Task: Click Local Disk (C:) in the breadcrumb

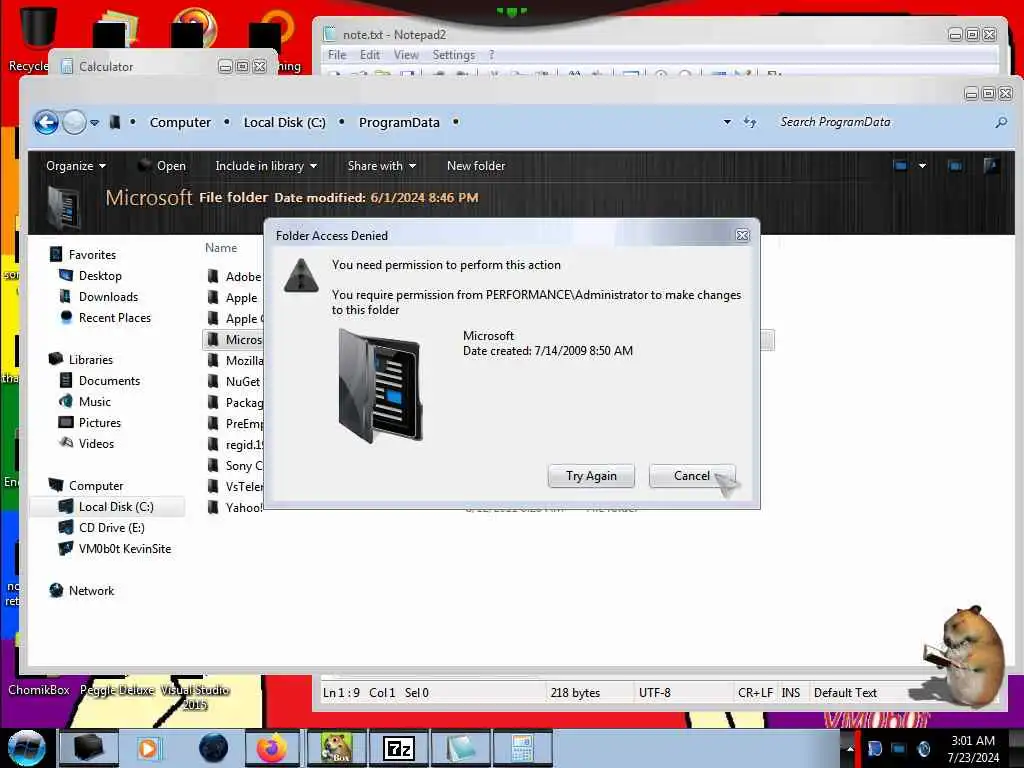Action: 284,122
